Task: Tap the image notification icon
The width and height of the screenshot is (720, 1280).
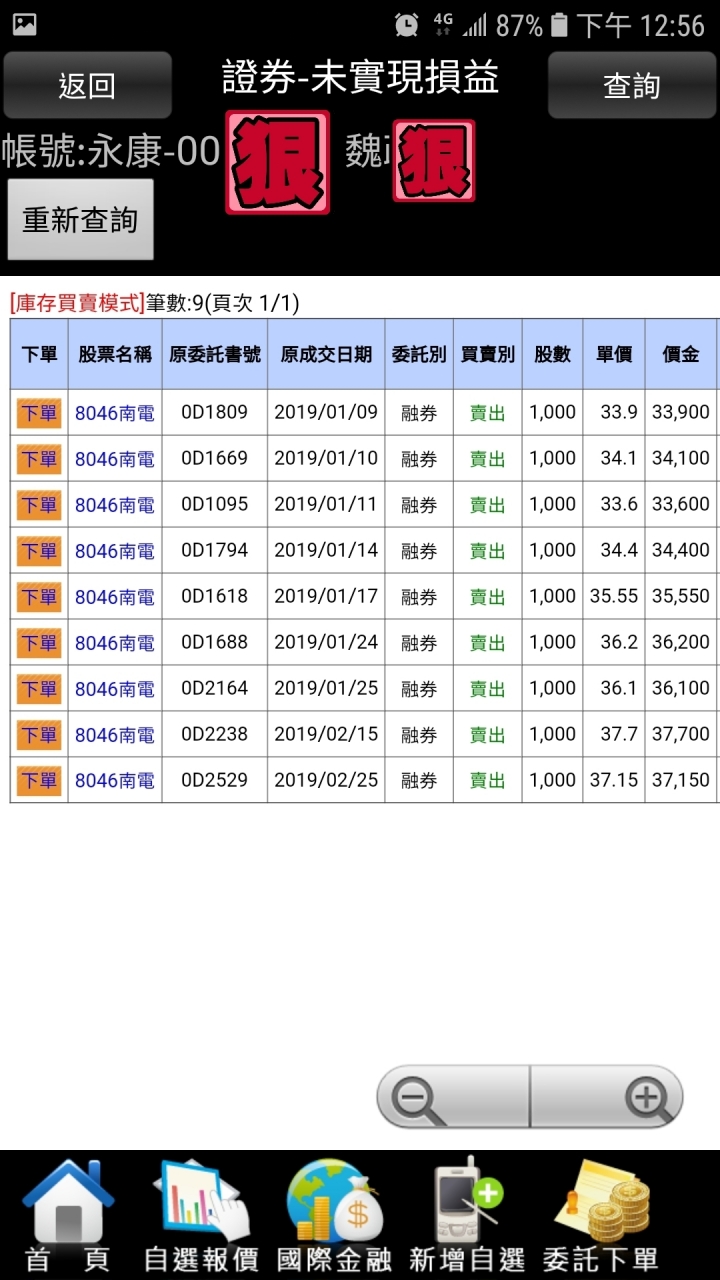Action: [x=24, y=25]
